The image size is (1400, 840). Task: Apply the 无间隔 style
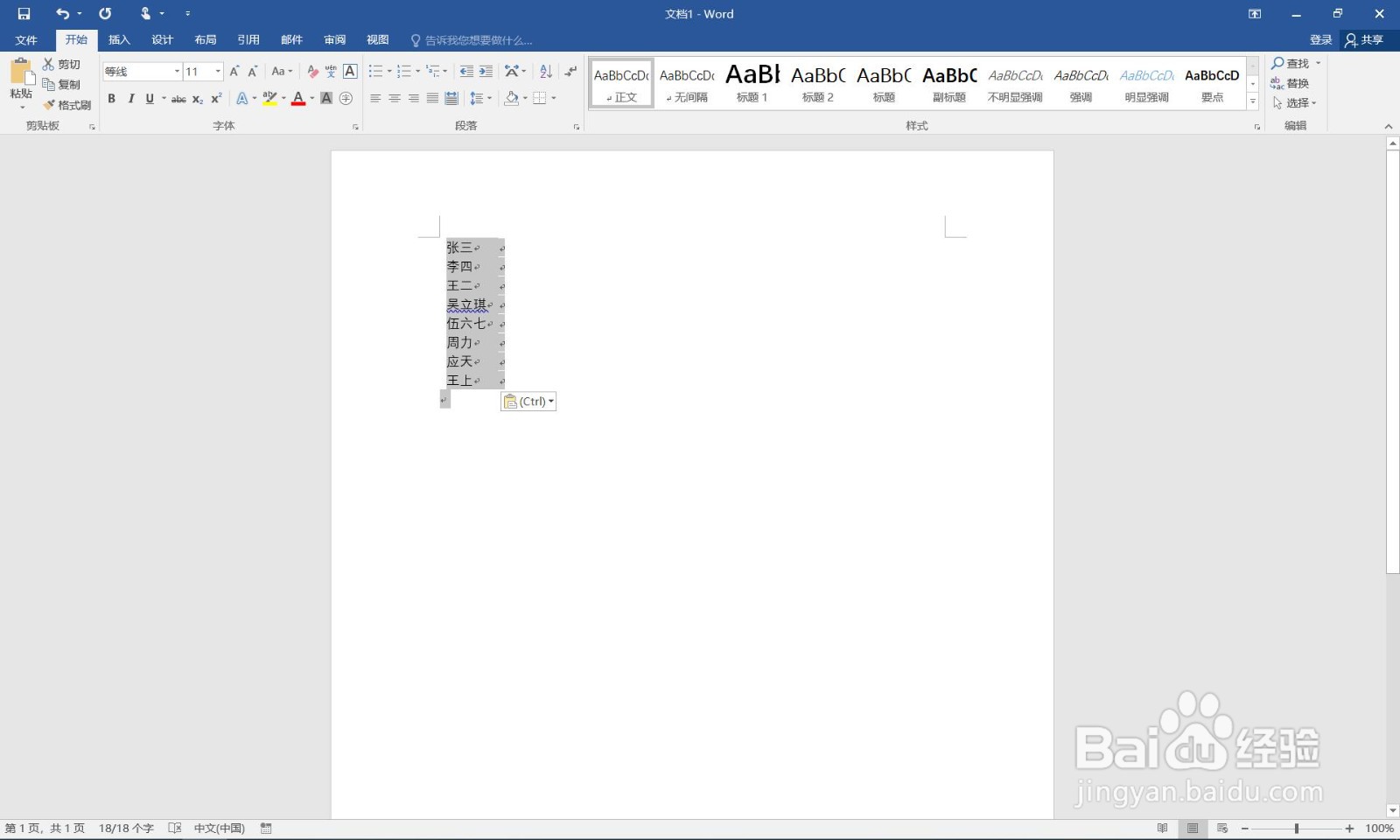click(687, 83)
